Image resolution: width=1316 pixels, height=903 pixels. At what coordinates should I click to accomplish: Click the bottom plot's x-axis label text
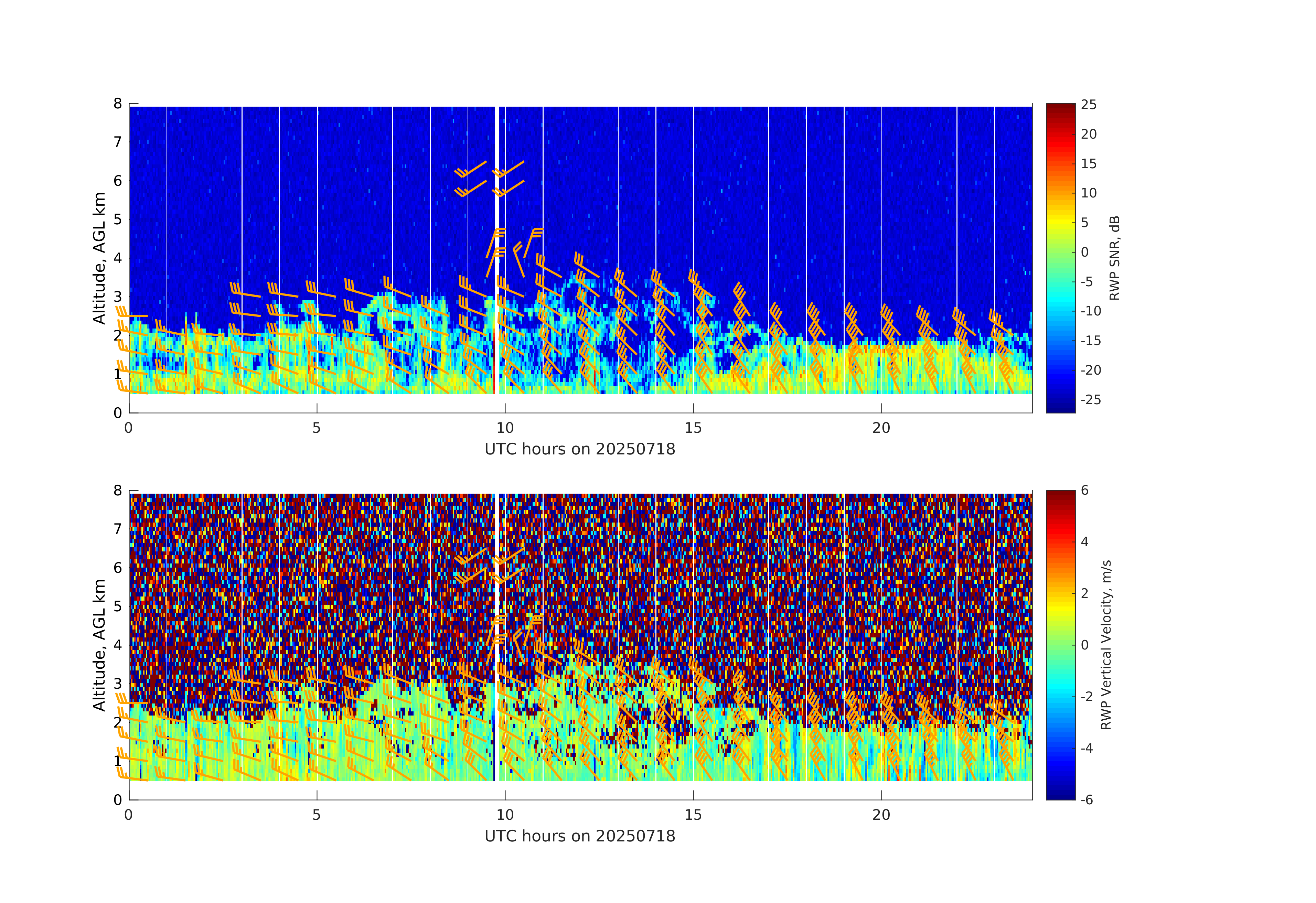580,836
